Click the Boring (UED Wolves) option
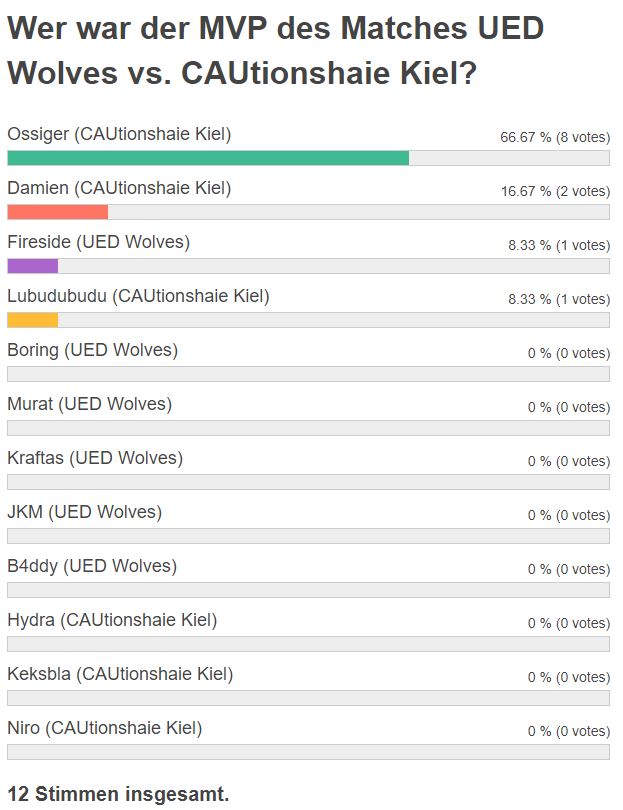623x810 pixels. 92,350
